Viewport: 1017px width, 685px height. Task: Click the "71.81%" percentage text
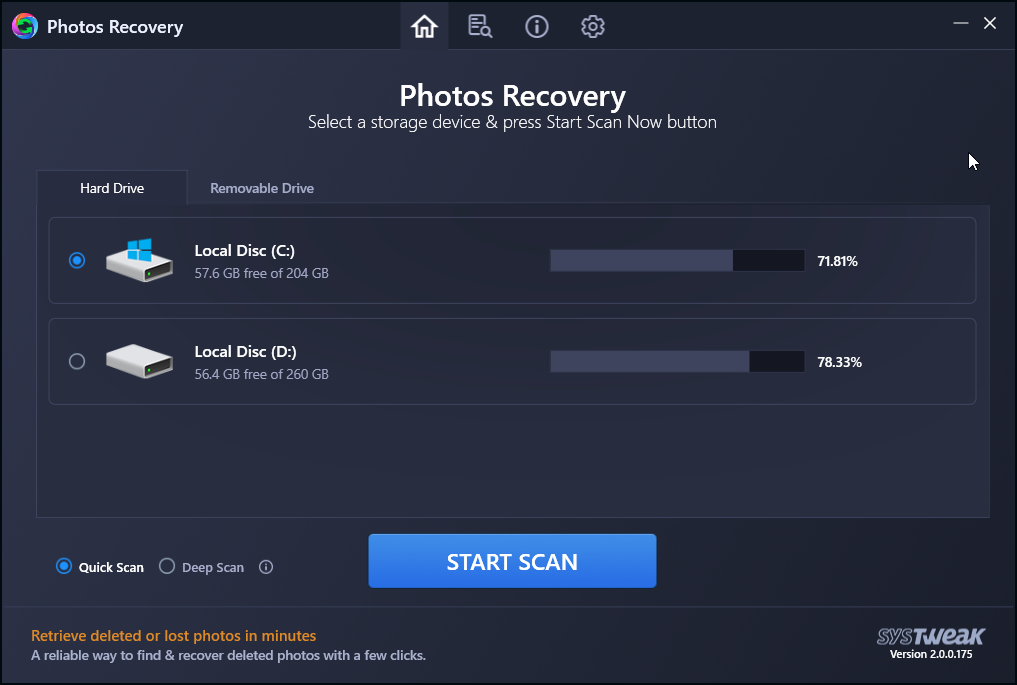point(837,261)
